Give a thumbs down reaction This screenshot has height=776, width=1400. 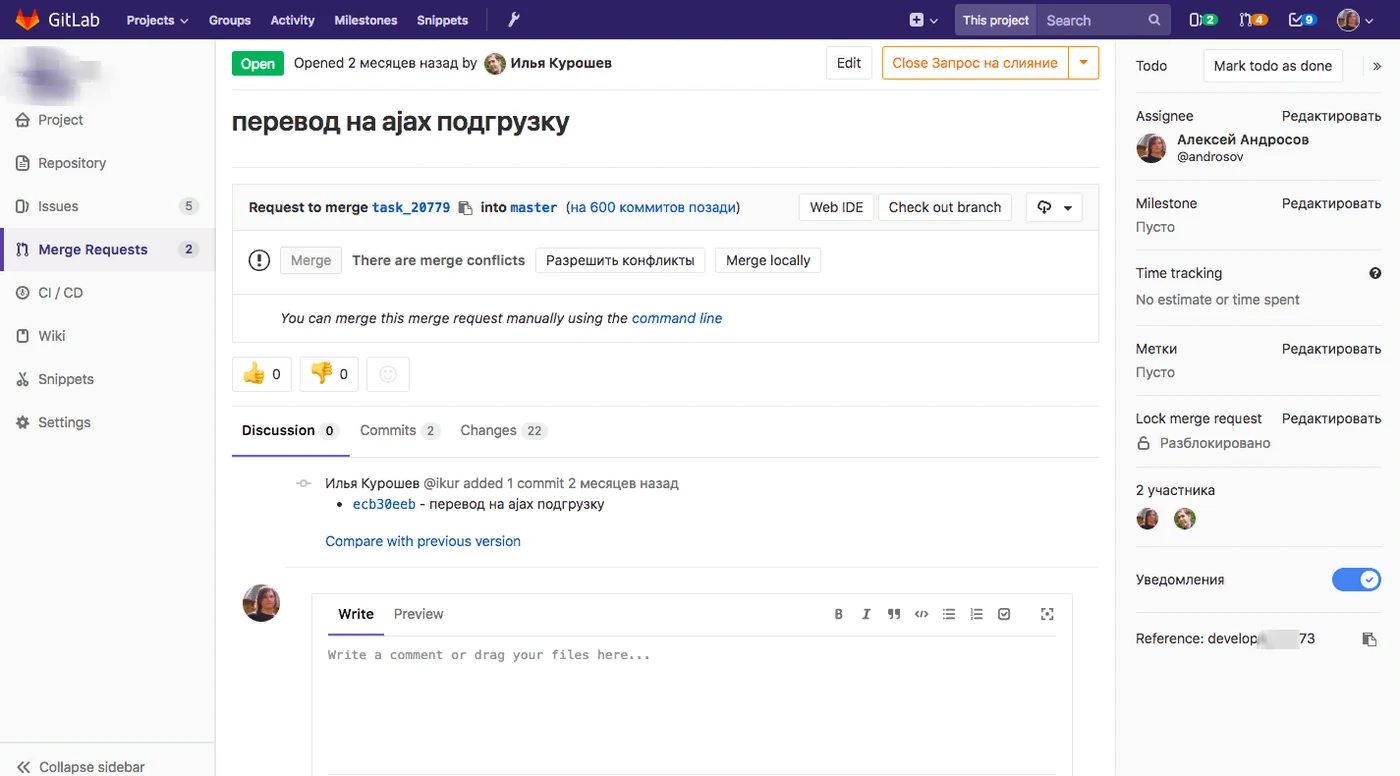(329, 374)
